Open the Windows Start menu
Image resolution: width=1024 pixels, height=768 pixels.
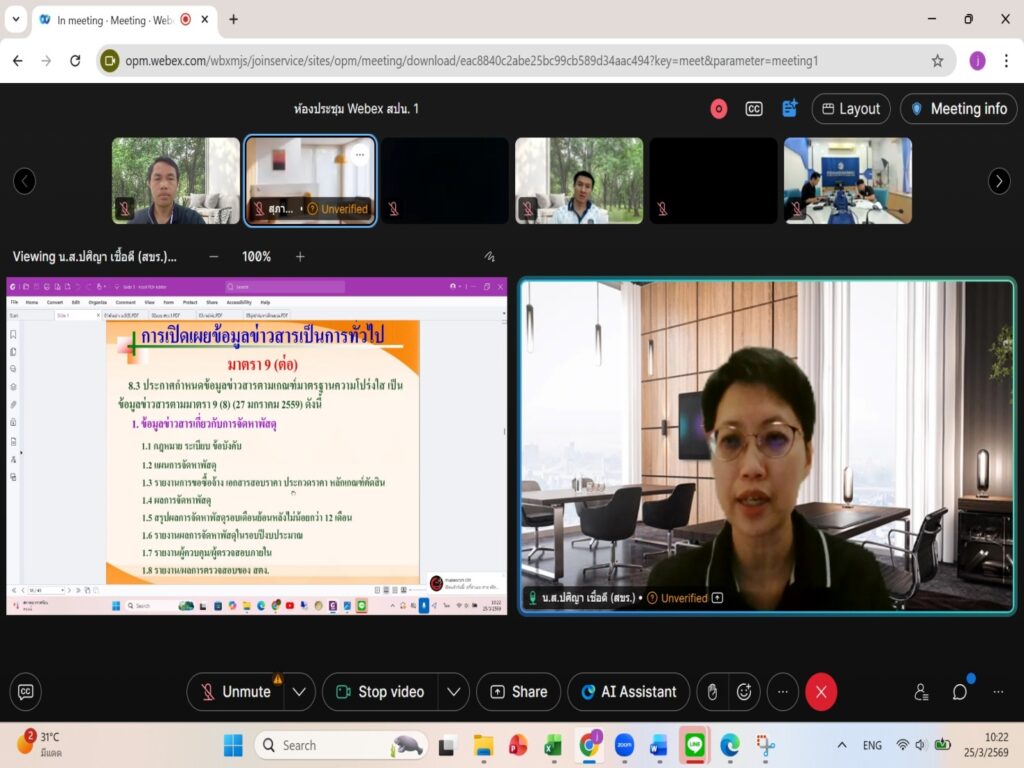point(233,745)
